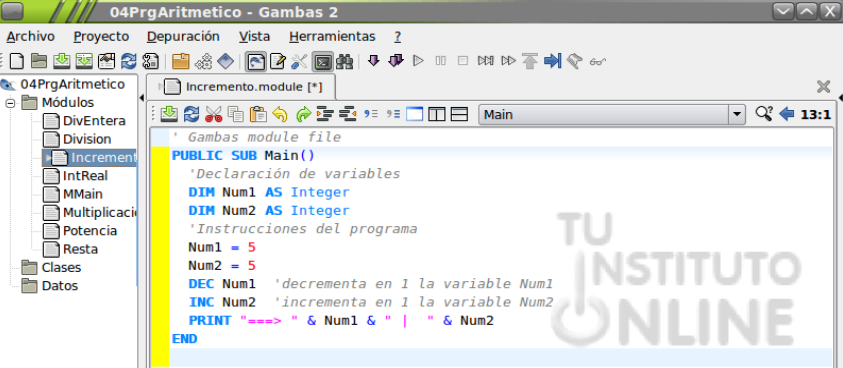Click the gray up-arrow return icon

click(x=530, y=61)
